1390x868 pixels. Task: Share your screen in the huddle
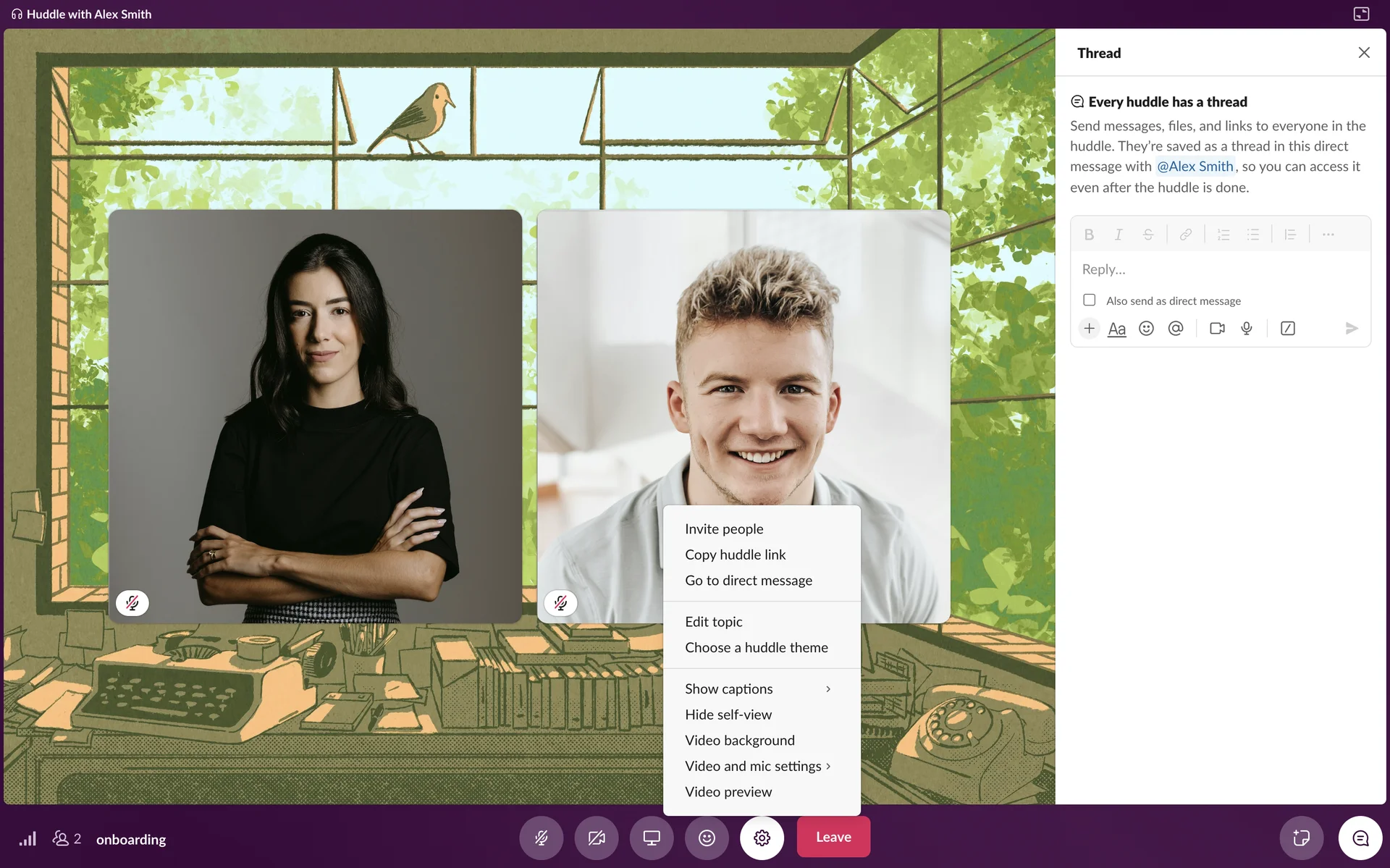652,838
